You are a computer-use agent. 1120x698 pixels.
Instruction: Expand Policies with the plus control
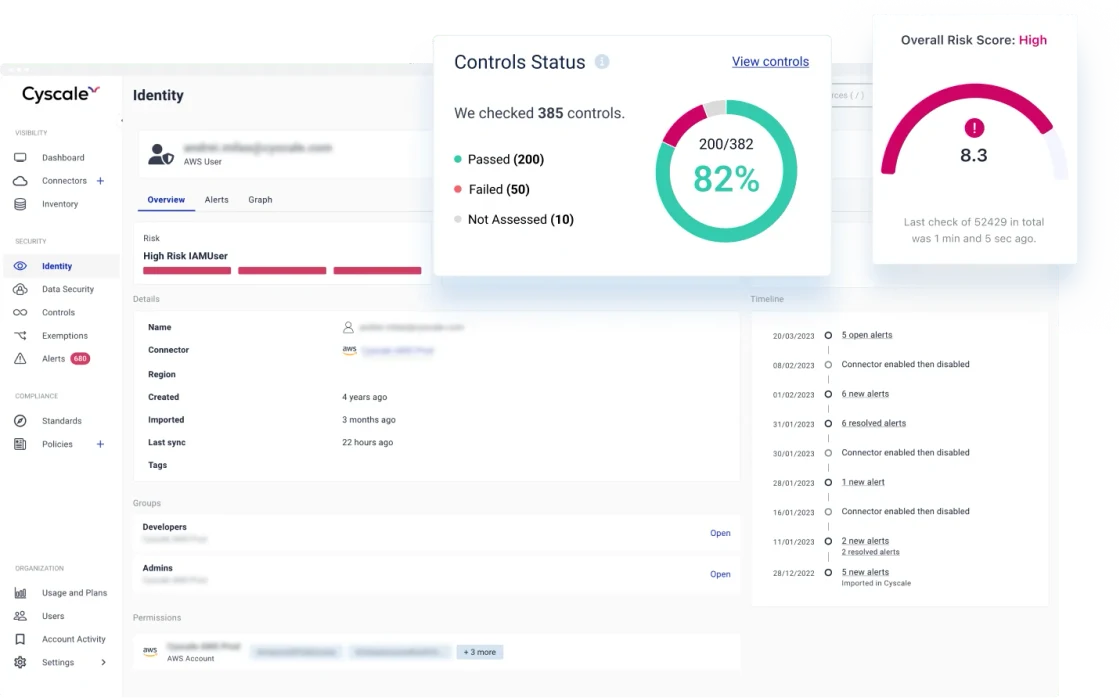(x=100, y=444)
